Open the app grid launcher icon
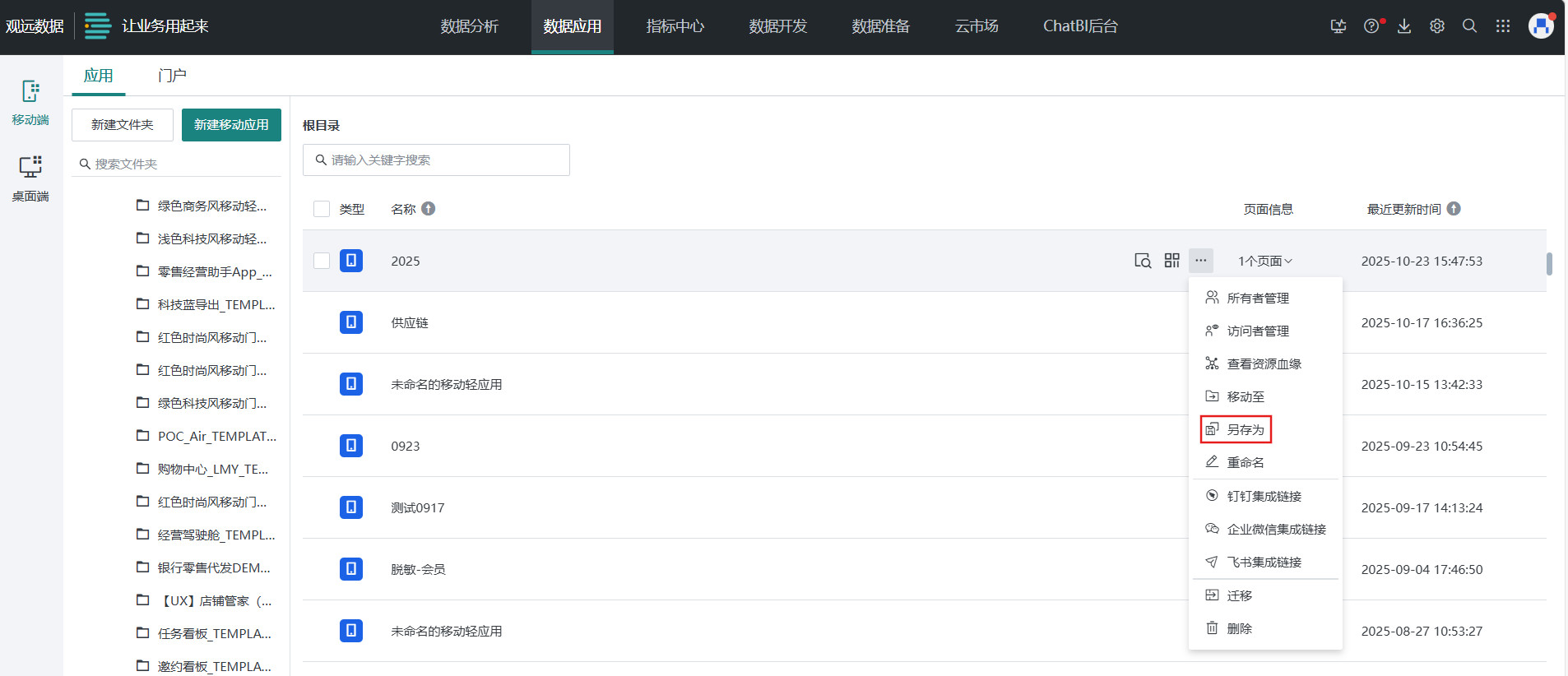Viewport: 1568px width, 676px height. tap(1503, 26)
